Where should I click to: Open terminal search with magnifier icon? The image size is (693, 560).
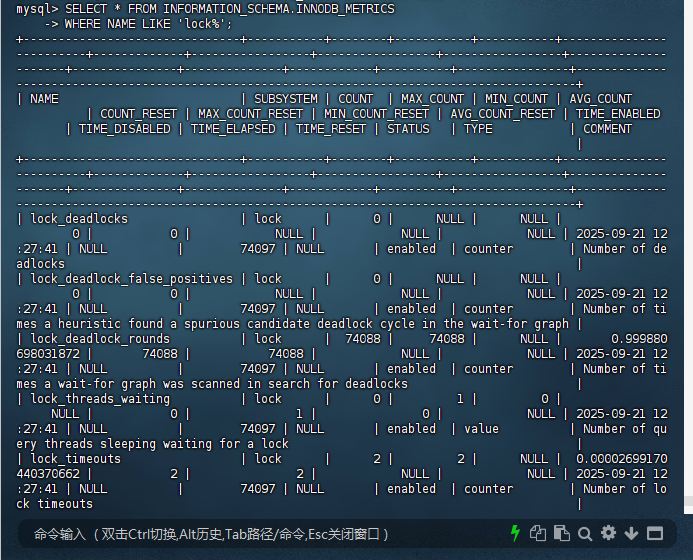coord(585,534)
